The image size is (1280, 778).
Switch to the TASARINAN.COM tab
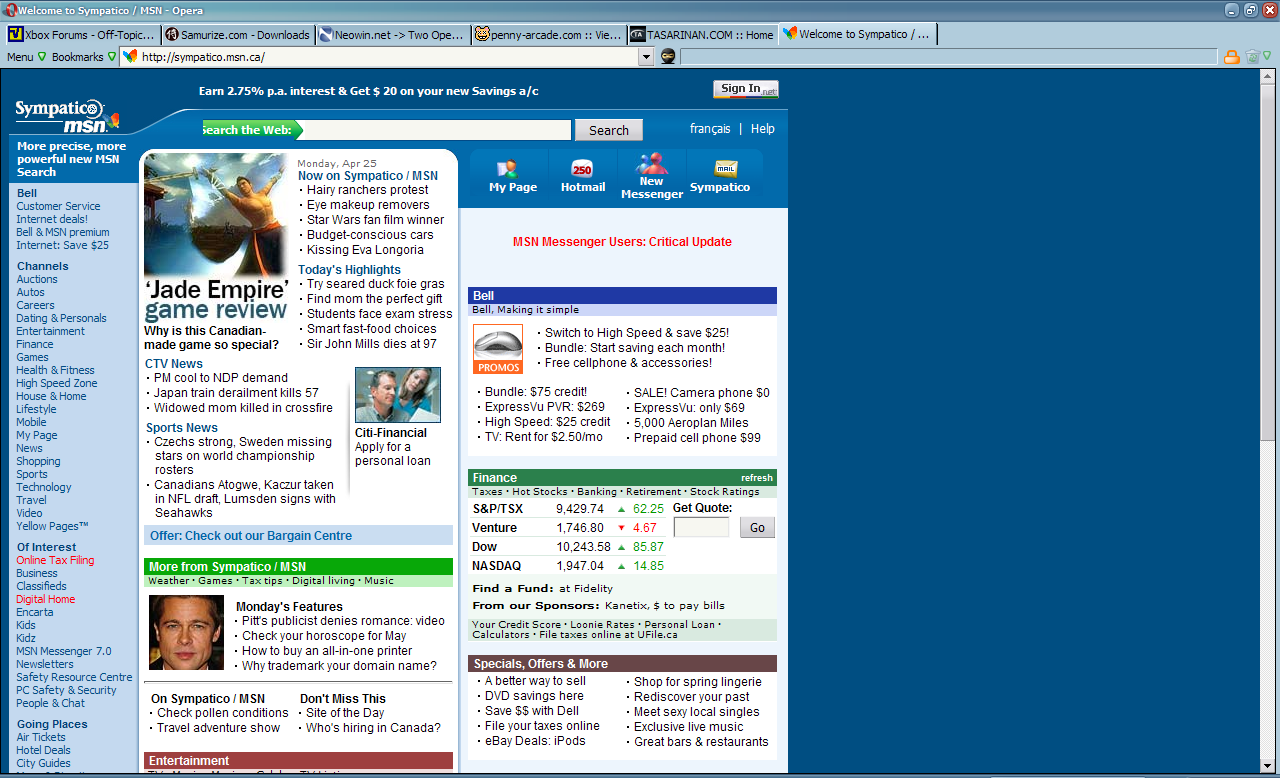pyautogui.click(x=704, y=34)
